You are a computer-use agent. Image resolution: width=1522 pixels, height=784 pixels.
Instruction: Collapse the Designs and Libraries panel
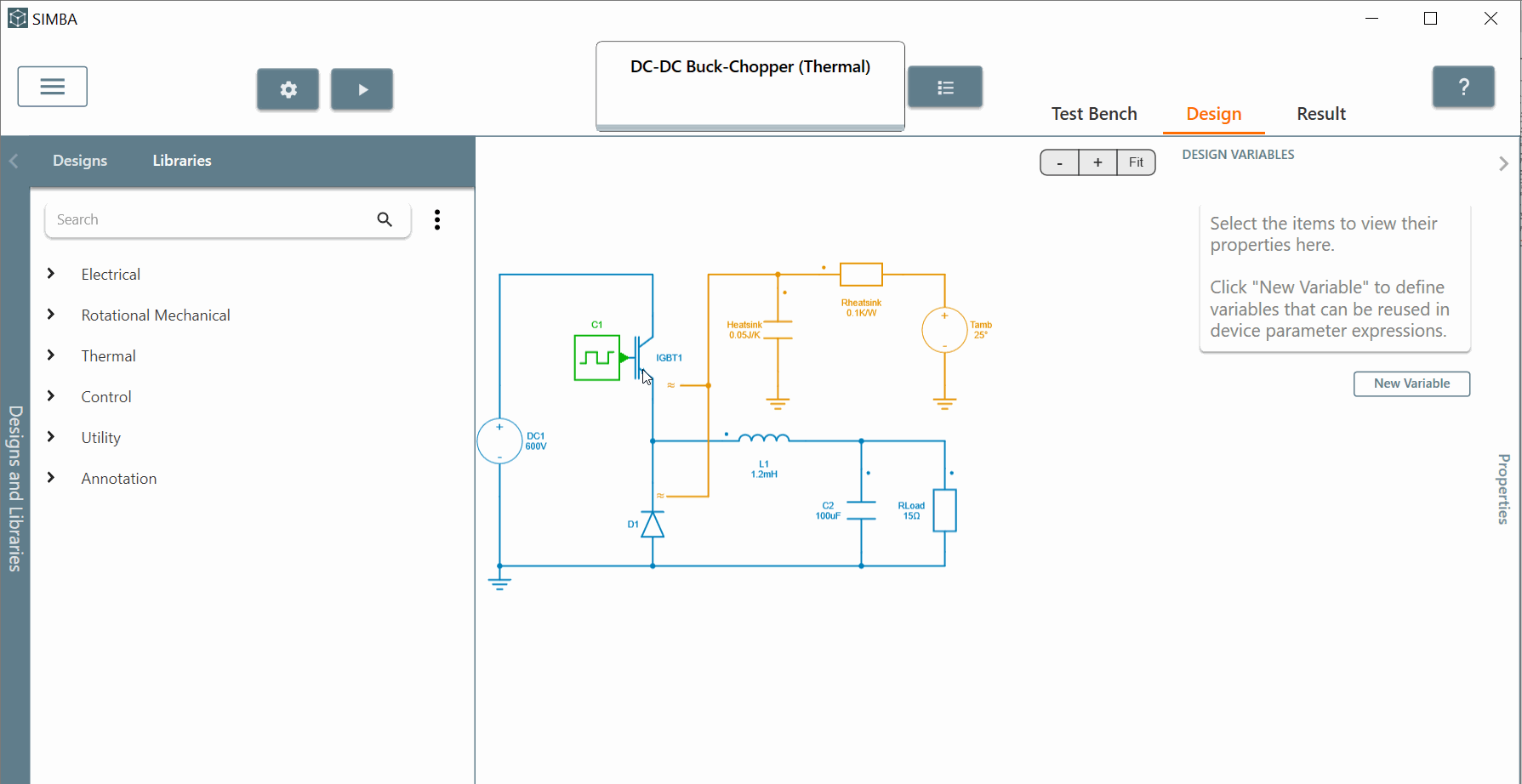[x=14, y=161]
